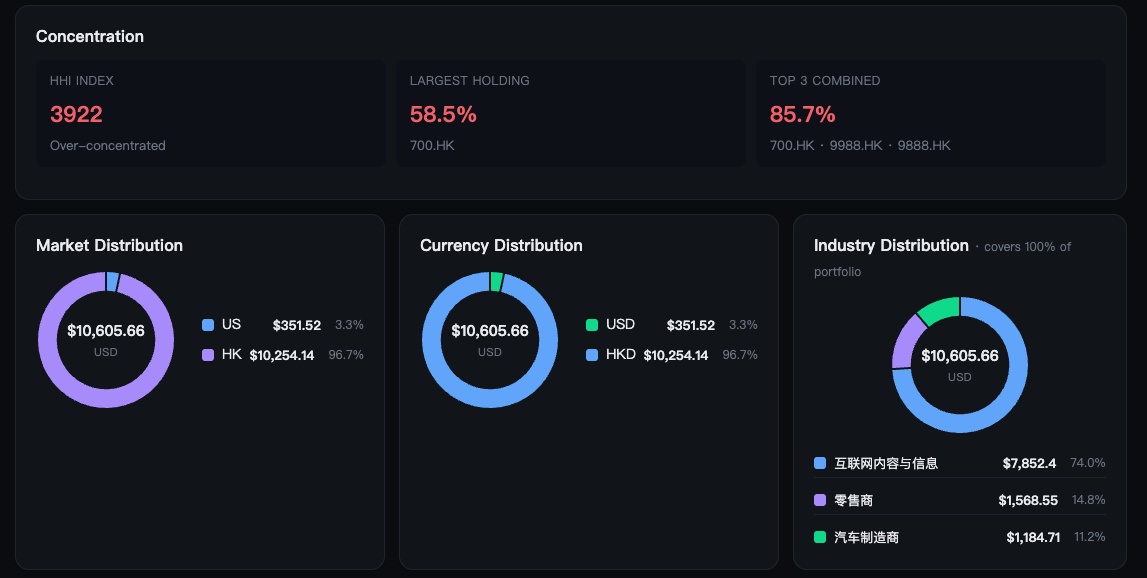The width and height of the screenshot is (1147, 578).
Task: Click the small blue segment of Market donut
Action: click(x=113, y=282)
